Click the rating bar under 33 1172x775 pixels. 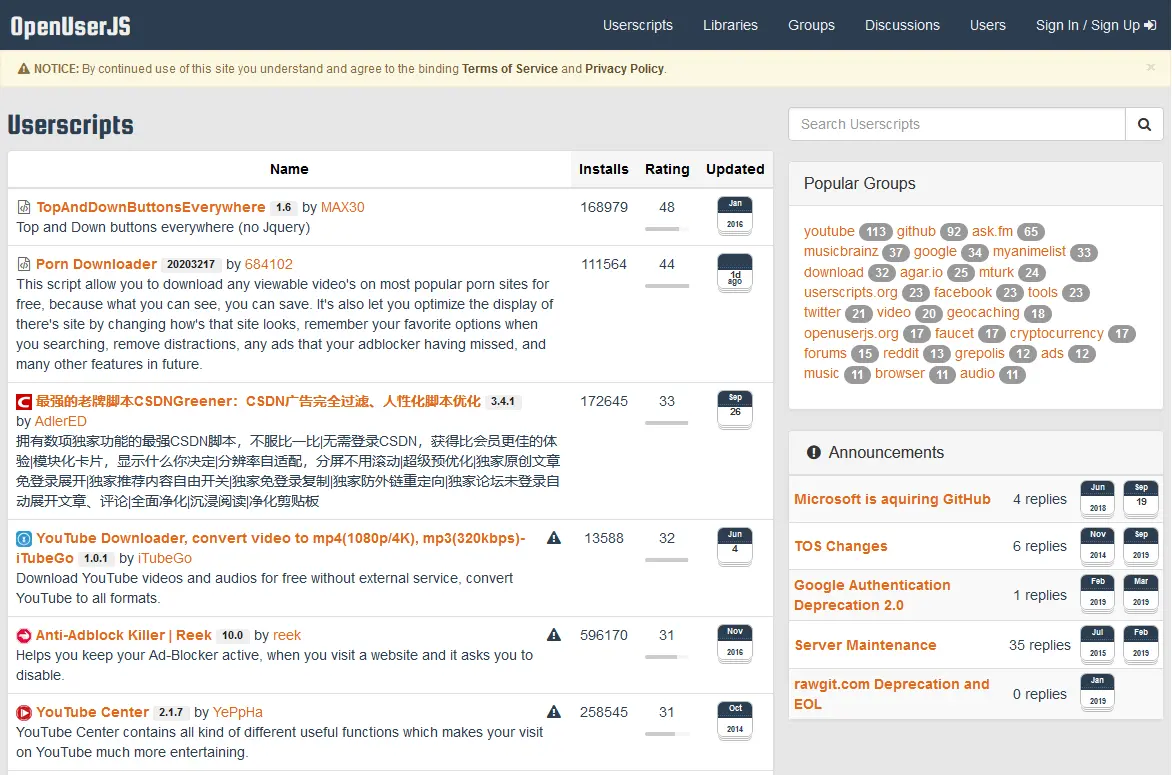(x=667, y=423)
